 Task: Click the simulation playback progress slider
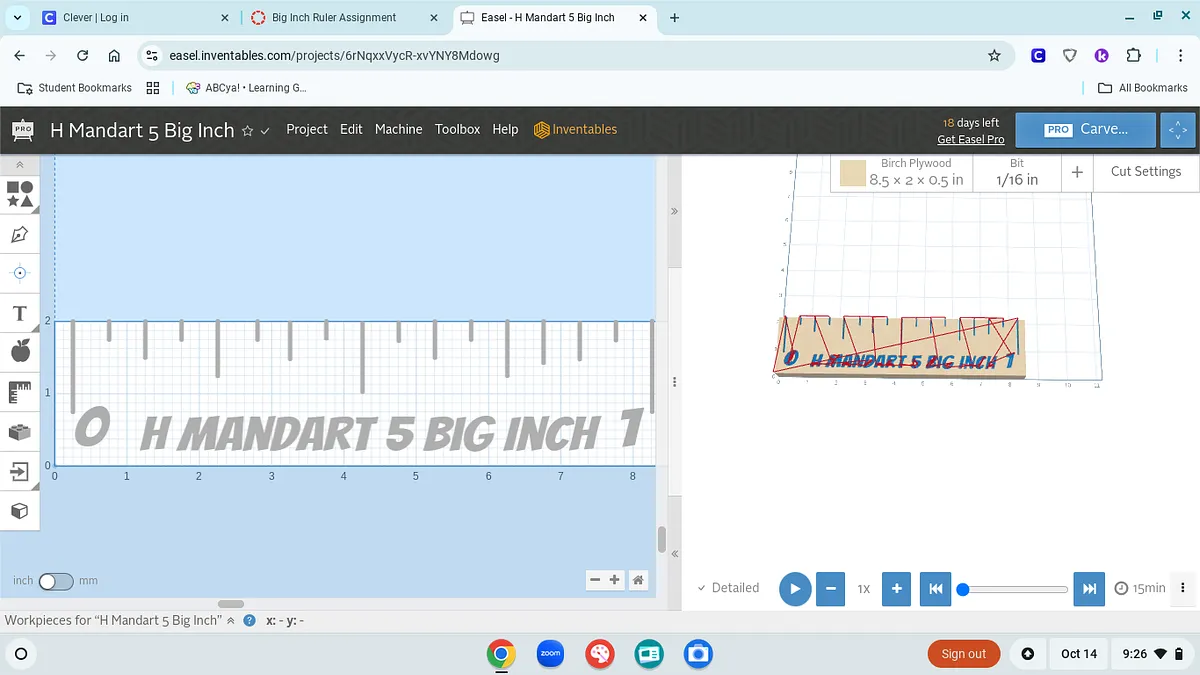tap(1015, 589)
